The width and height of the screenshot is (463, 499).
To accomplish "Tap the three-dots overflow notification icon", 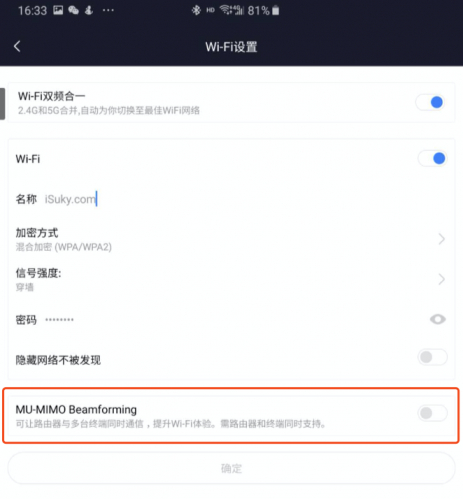I will click(108, 10).
